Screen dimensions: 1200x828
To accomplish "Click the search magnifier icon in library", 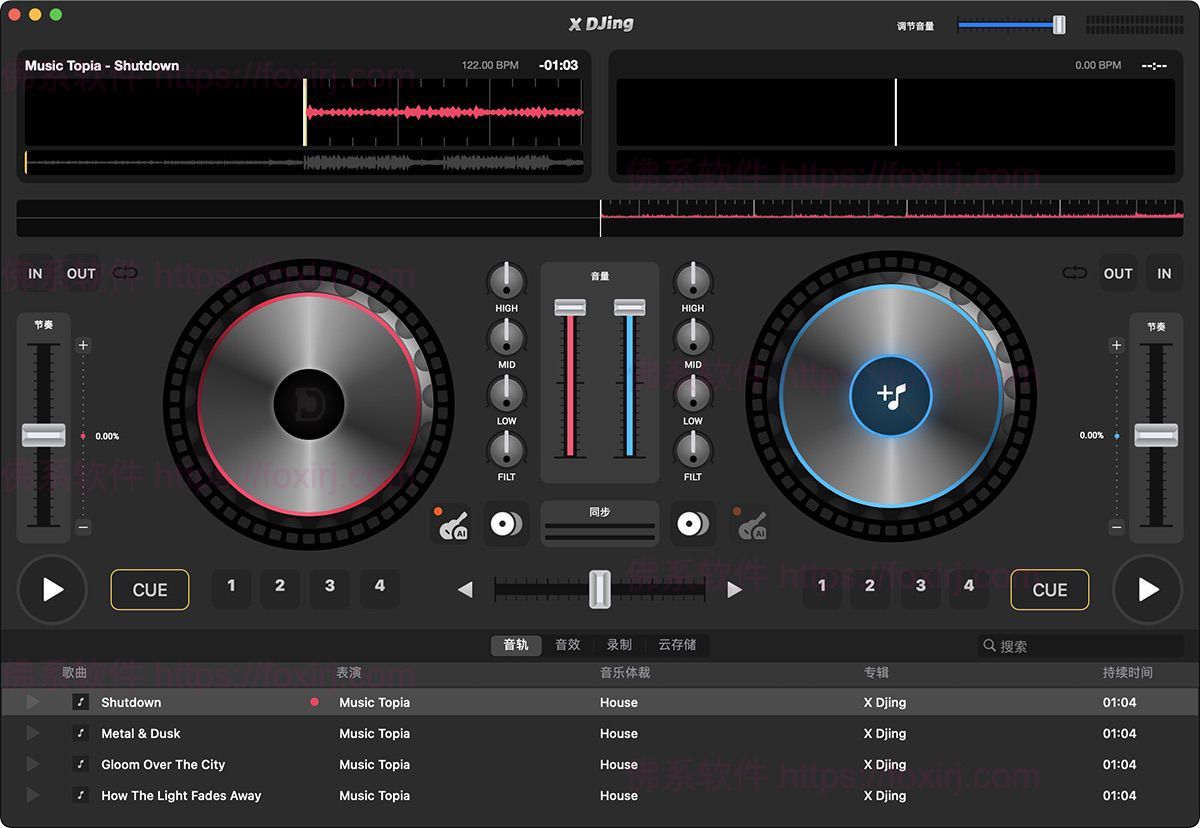I will click(989, 645).
